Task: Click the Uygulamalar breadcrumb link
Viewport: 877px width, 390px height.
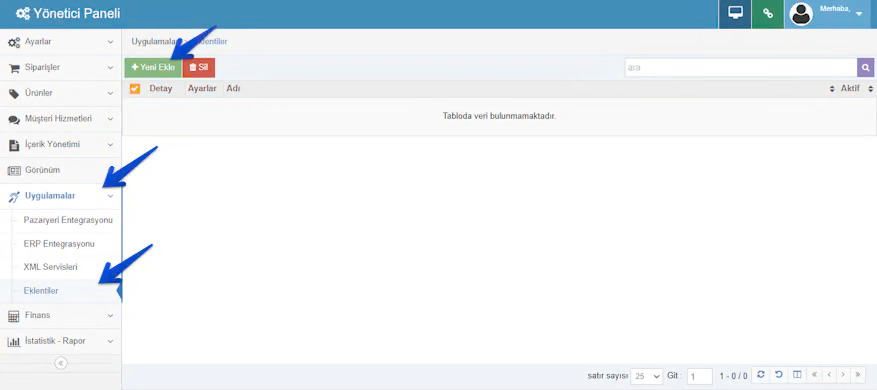Action: click(154, 41)
